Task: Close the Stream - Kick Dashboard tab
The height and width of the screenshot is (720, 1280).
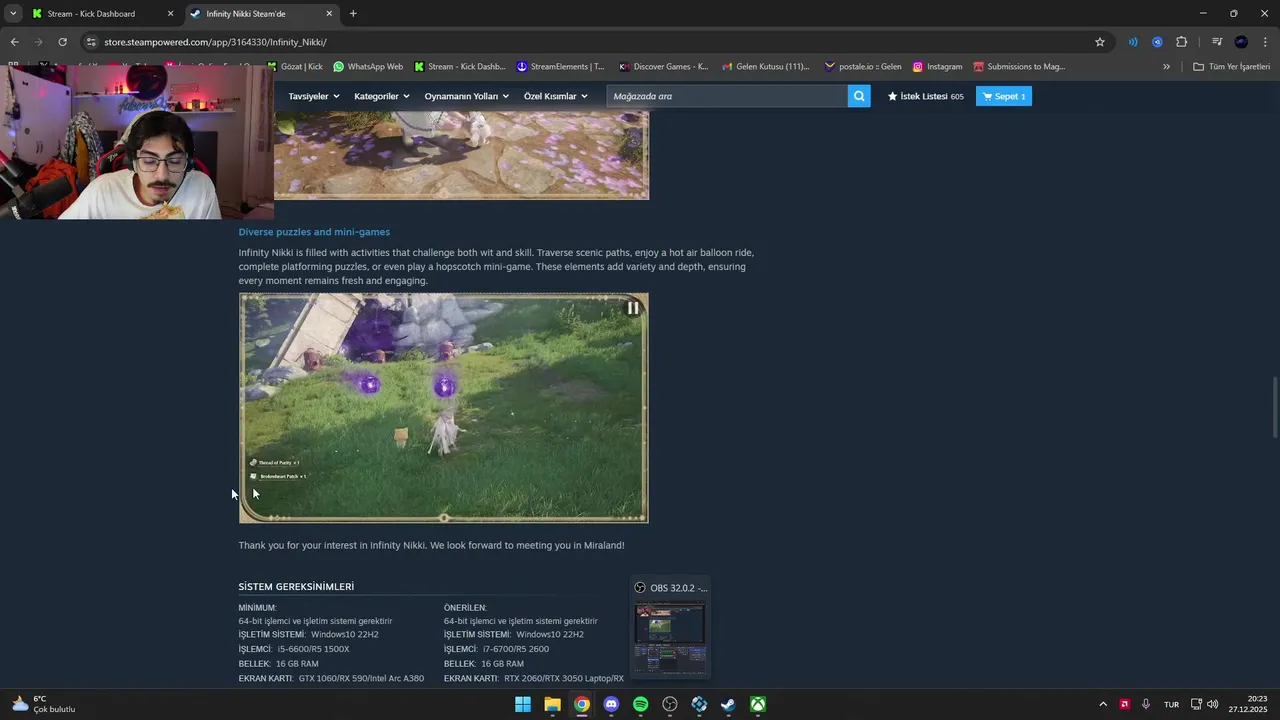Action: click(170, 14)
